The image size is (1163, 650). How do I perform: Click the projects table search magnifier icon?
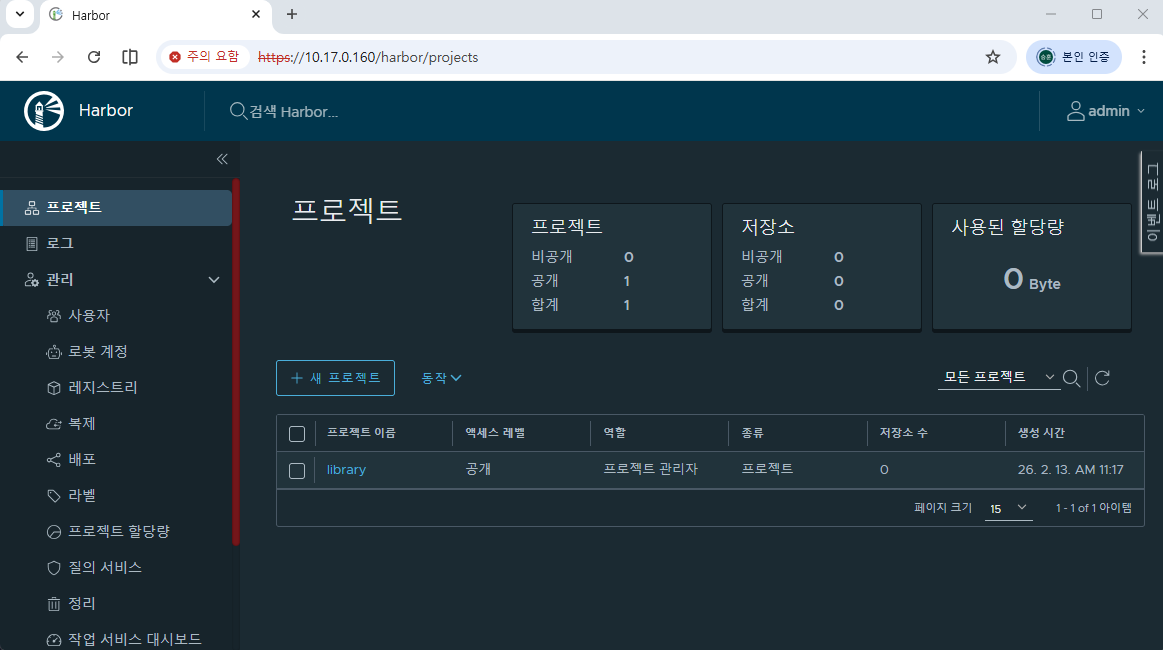1071,378
